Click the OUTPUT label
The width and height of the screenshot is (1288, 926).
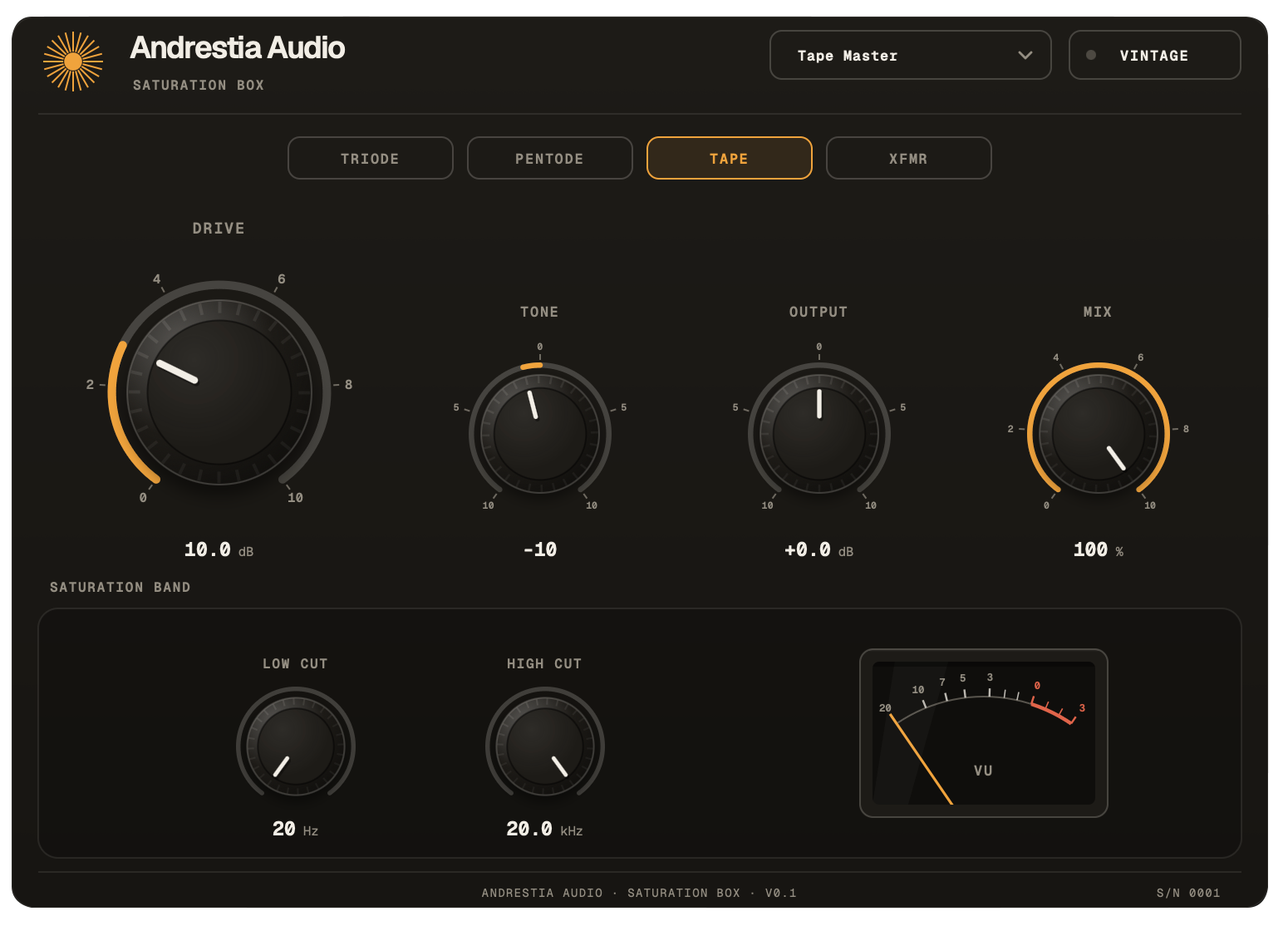(x=819, y=312)
